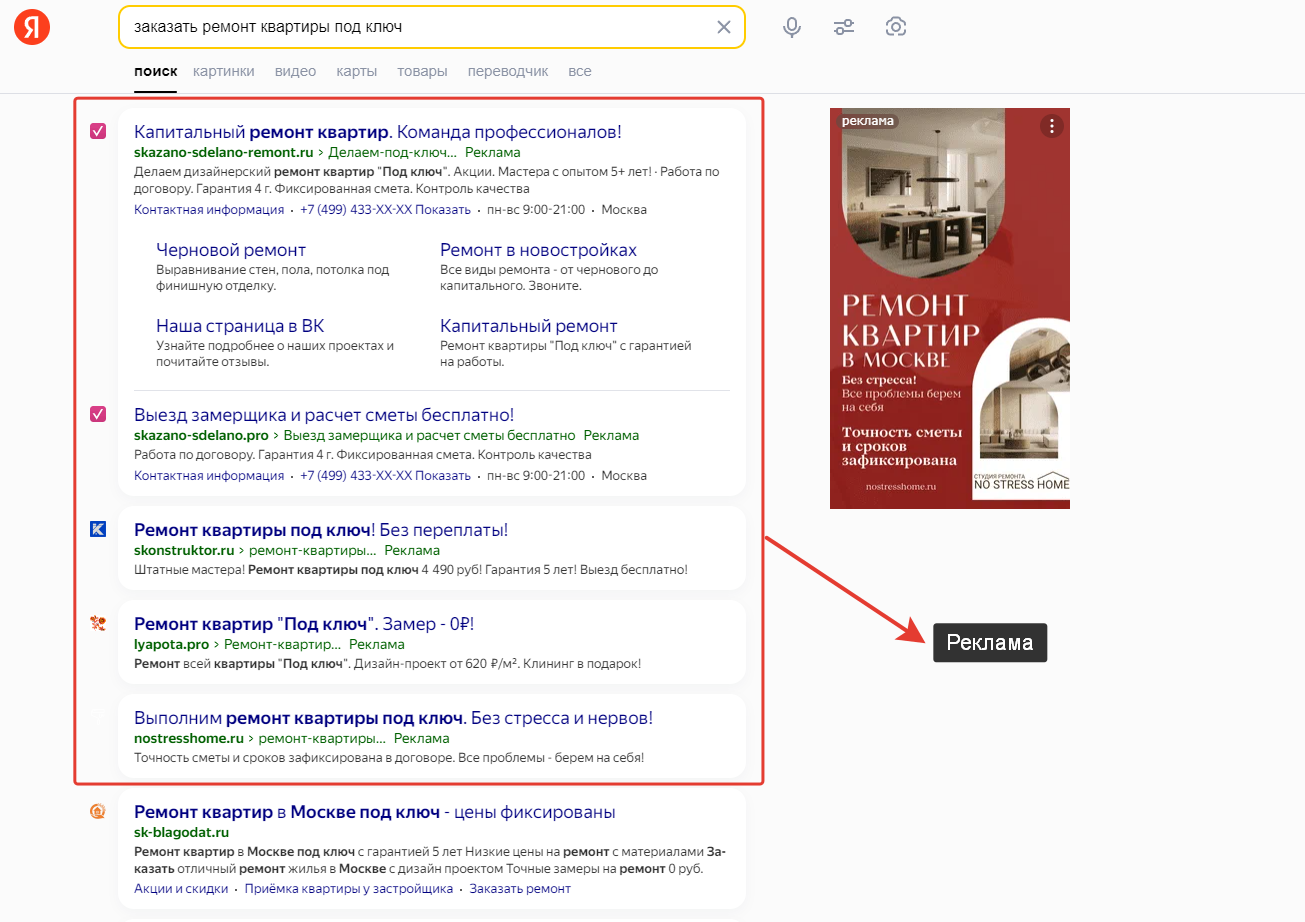Viewport: 1305px width, 922px height.
Task: Open search settings sliders icon
Action: (x=844, y=27)
